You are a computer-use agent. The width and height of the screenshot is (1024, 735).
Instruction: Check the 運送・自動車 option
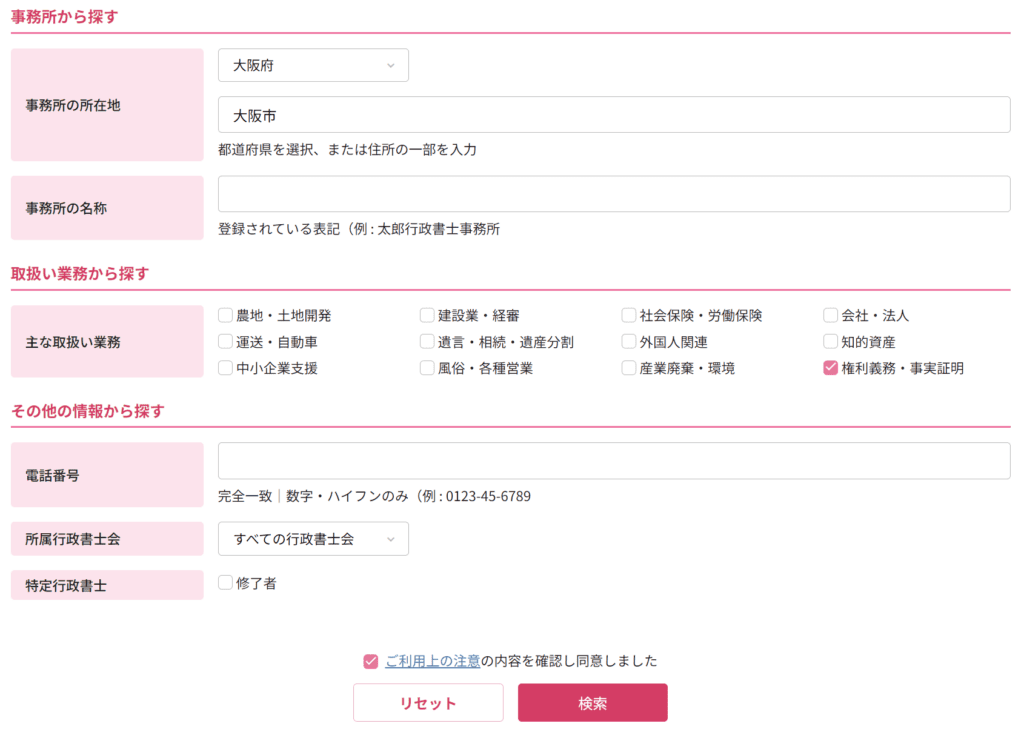point(226,342)
